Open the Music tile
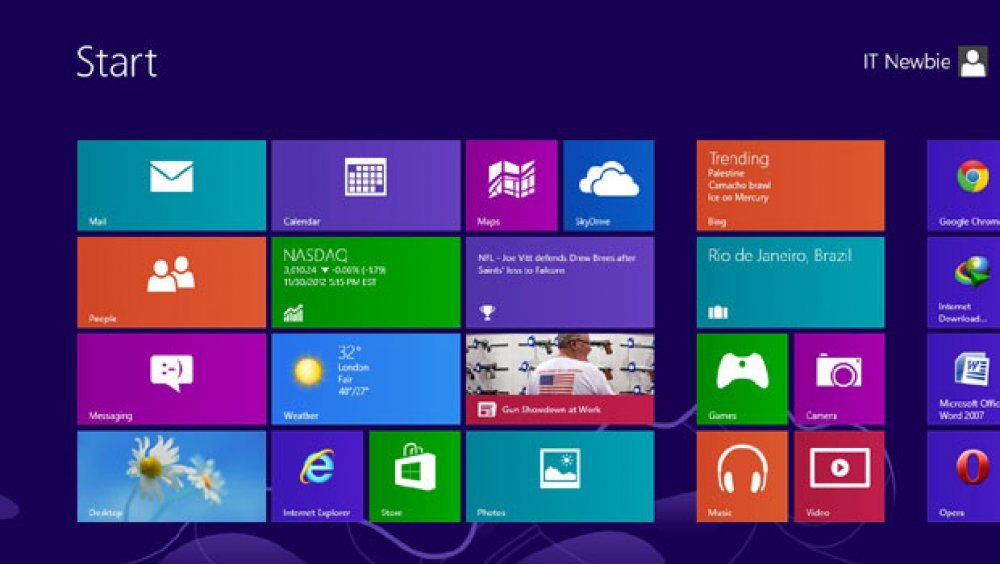 click(742, 477)
